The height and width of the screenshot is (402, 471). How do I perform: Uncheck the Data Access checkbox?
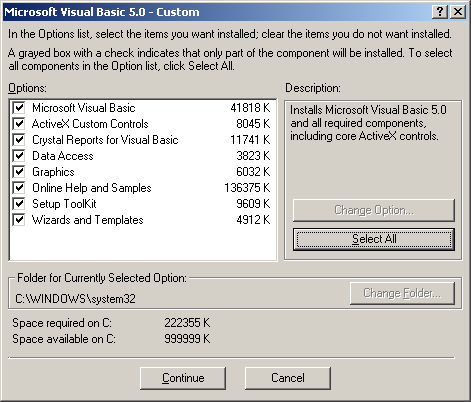tap(19, 156)
